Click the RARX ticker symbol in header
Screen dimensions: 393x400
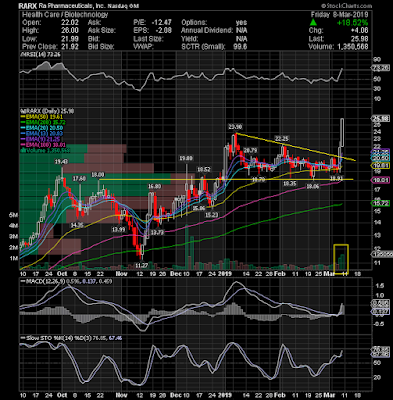click(x=28, y=6)
